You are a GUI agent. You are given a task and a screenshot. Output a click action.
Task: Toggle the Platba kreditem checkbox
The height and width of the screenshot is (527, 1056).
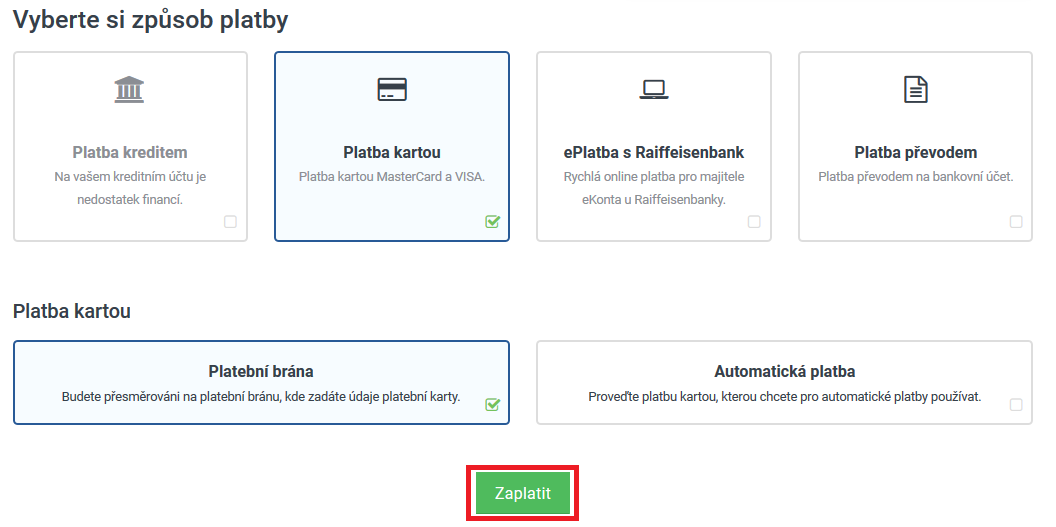coord(230,221)
